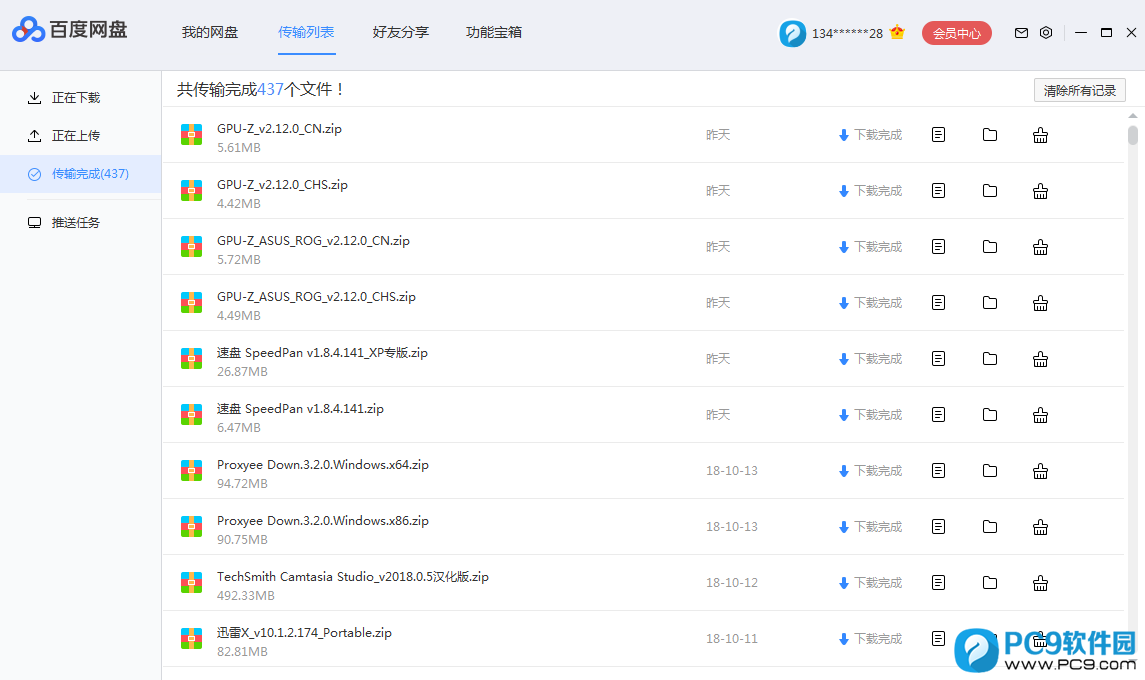Click the 492.33MB size text
Image resolution: width=1145 pixels, height=680 pixels.
(245, 596)
